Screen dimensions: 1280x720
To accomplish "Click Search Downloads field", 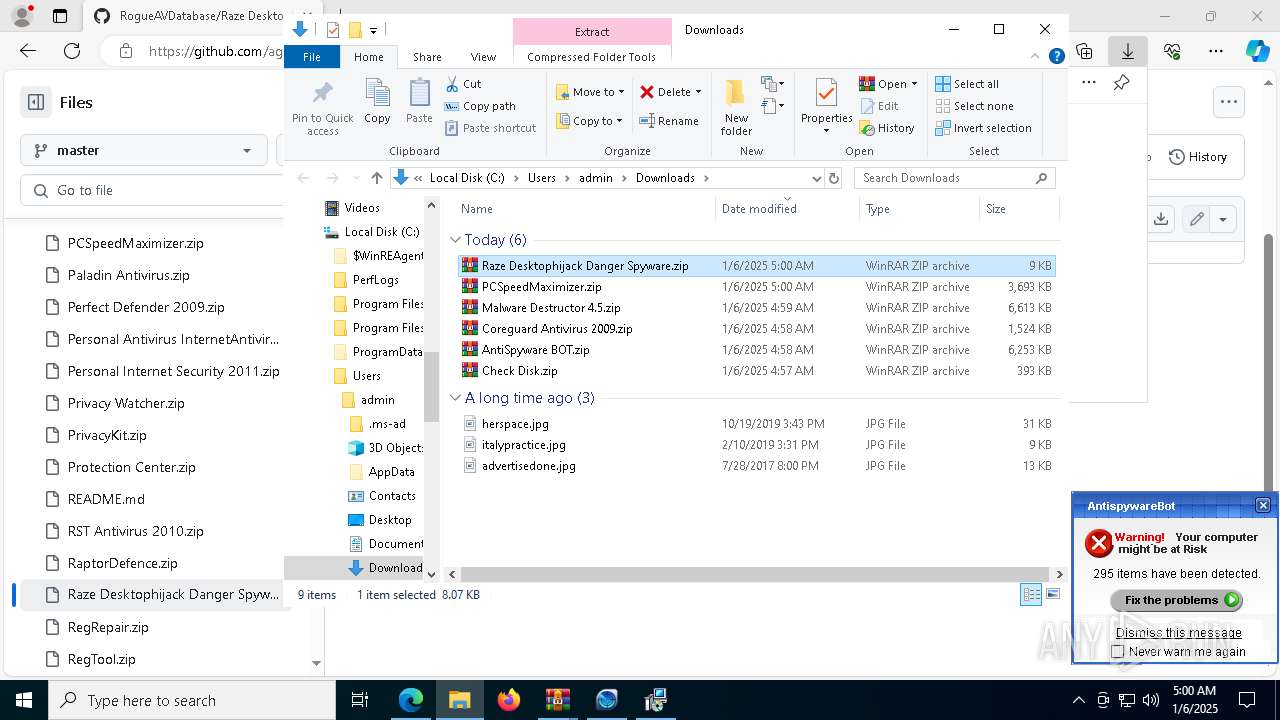I will (954, 178).
